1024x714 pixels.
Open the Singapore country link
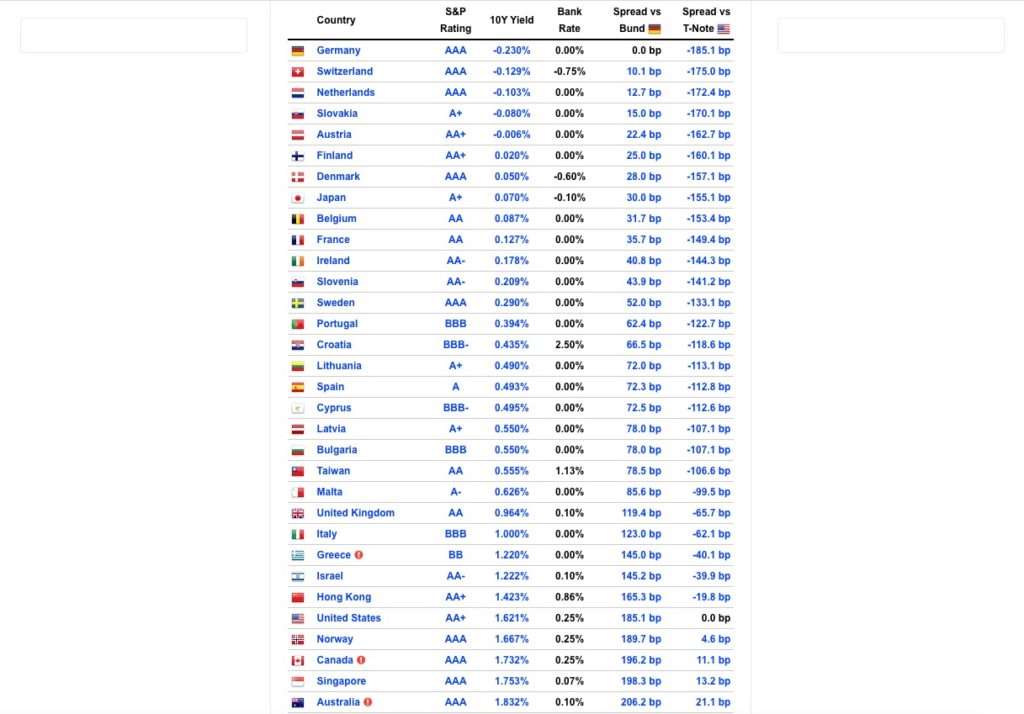(x=342, y=681)
